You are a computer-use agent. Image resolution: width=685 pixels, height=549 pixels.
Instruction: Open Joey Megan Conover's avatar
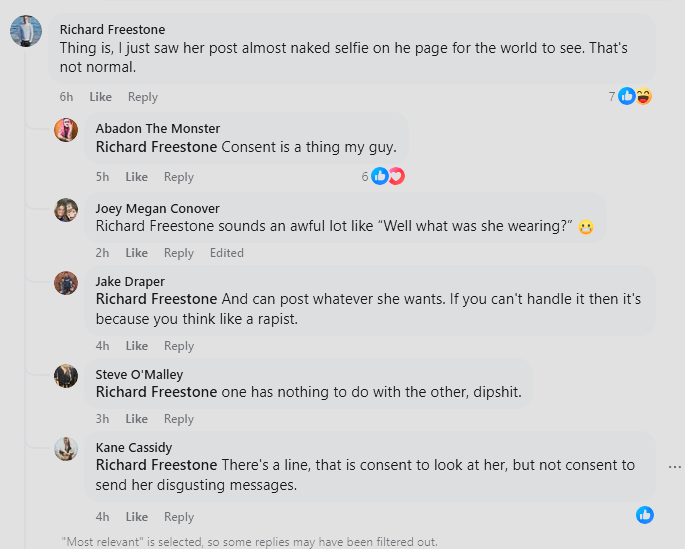66,210
